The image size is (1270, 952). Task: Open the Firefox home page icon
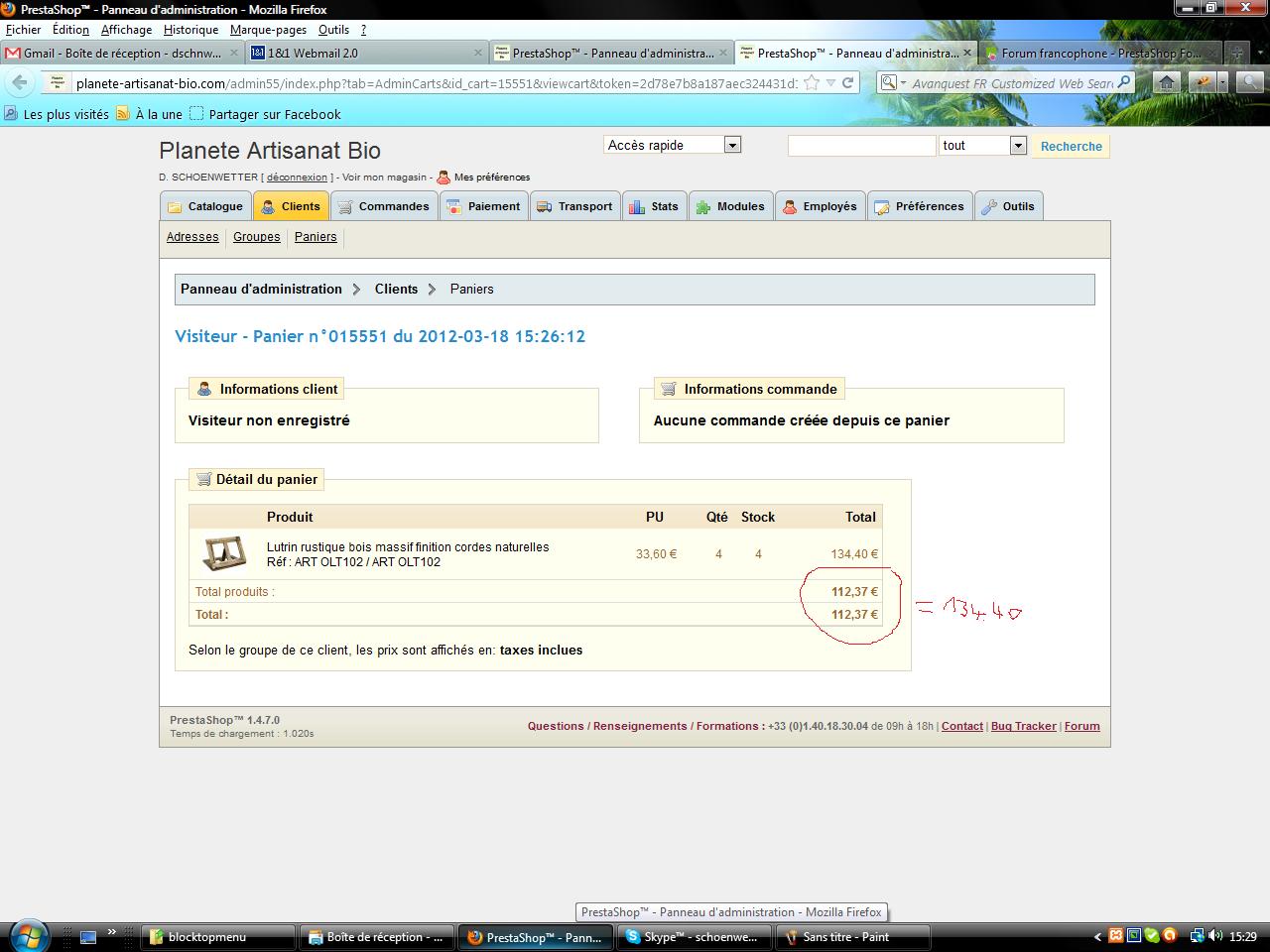coord(1167,83)
